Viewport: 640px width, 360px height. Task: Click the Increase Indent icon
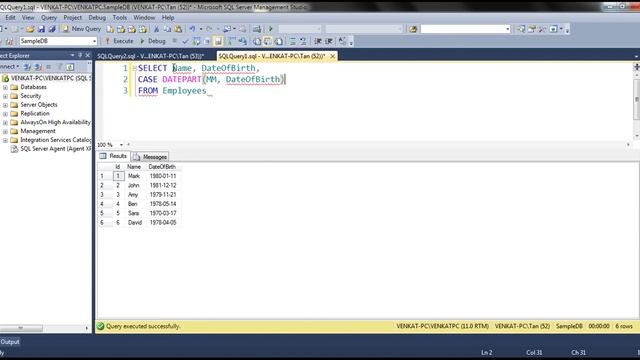pos(329,41)
